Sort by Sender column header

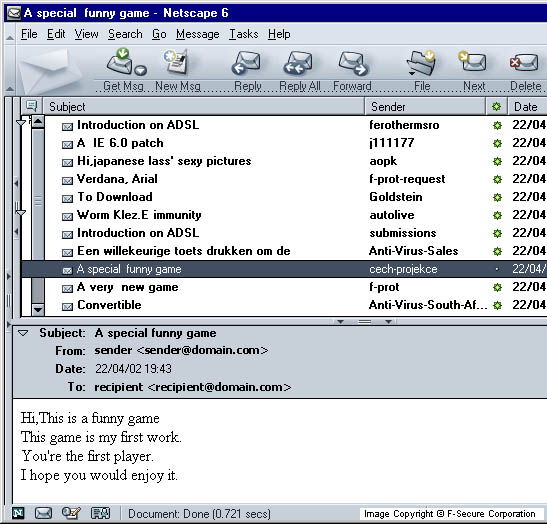[425, 106]
